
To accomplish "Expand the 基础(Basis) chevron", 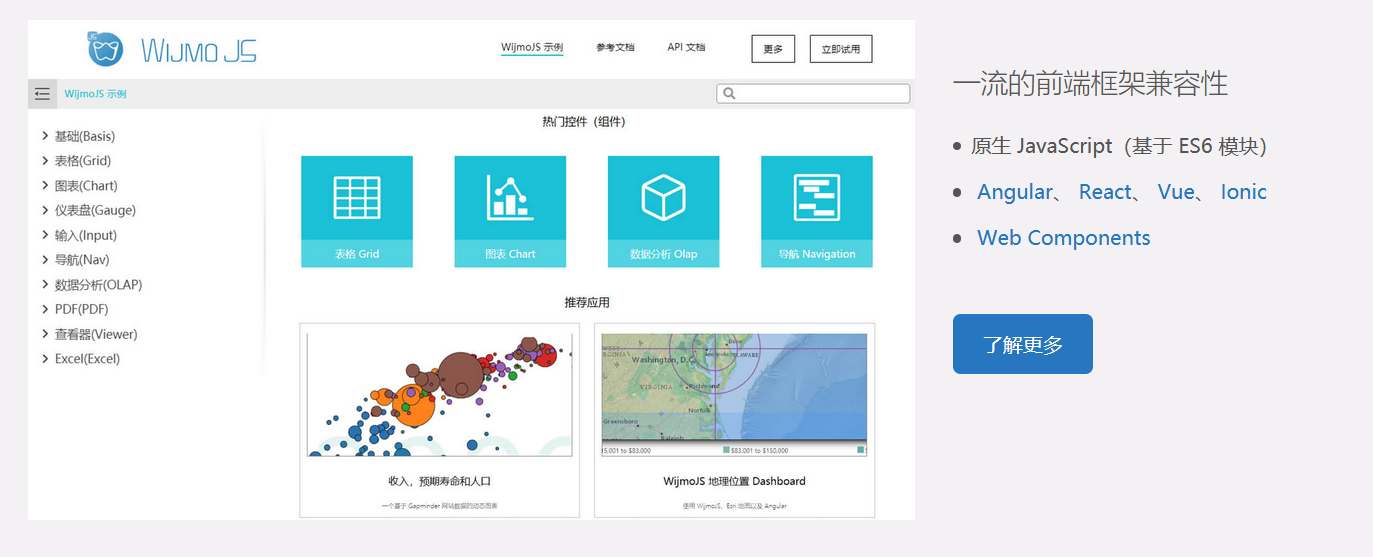I will [x=46, y=136].
